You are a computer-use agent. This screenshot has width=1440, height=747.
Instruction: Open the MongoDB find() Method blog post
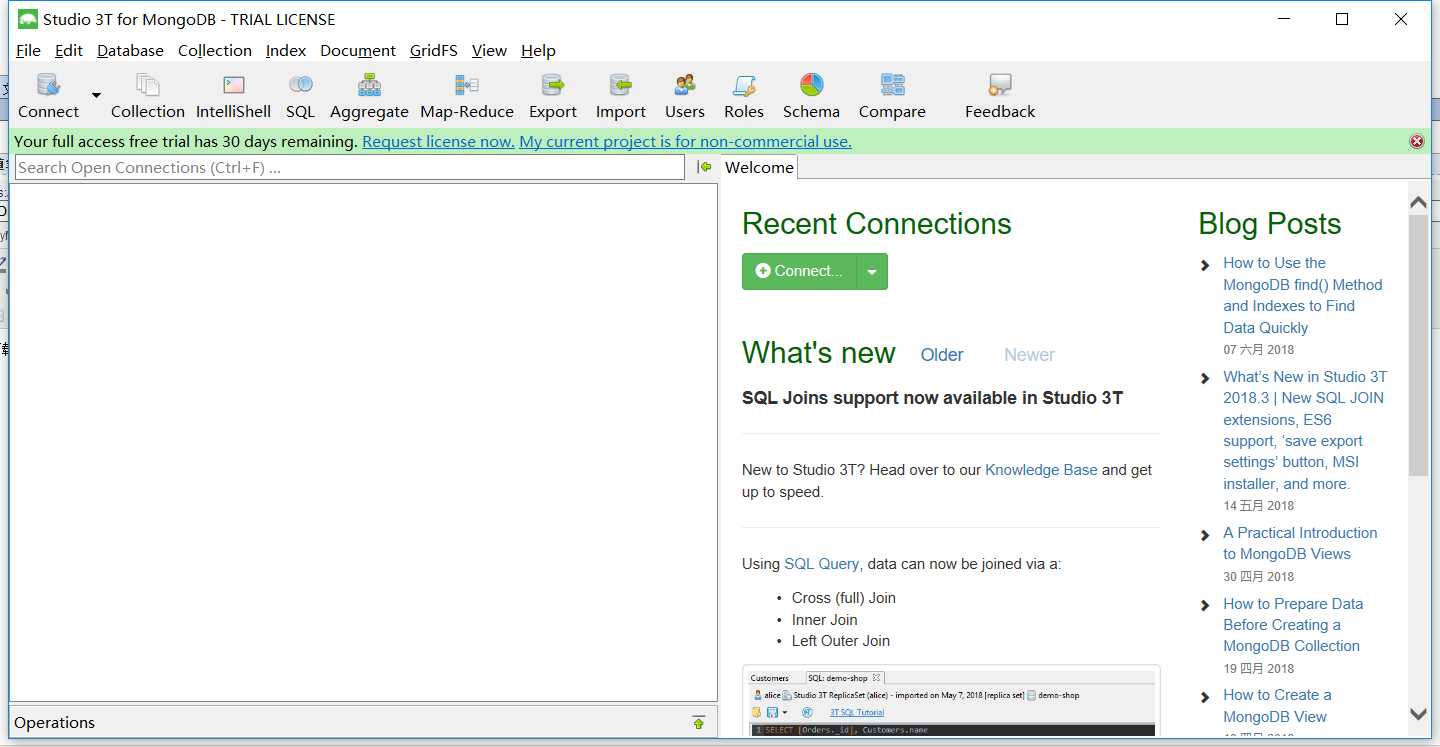coord(1302,295)
